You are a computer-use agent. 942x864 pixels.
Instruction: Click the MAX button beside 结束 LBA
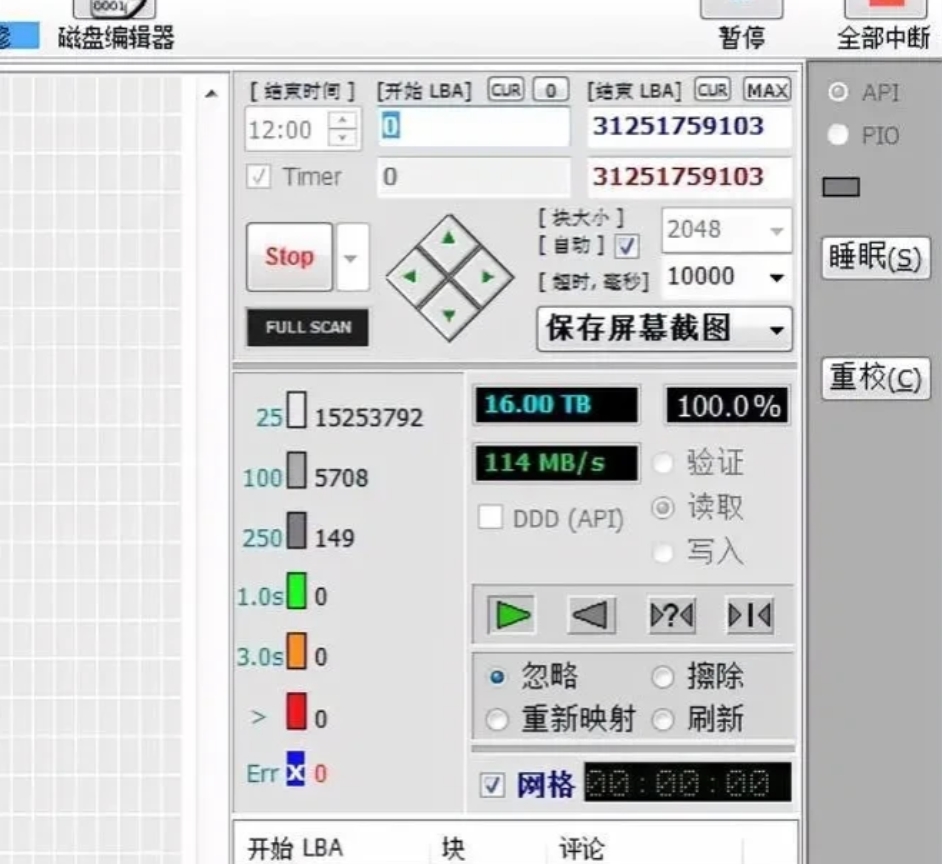pos(767,90)
